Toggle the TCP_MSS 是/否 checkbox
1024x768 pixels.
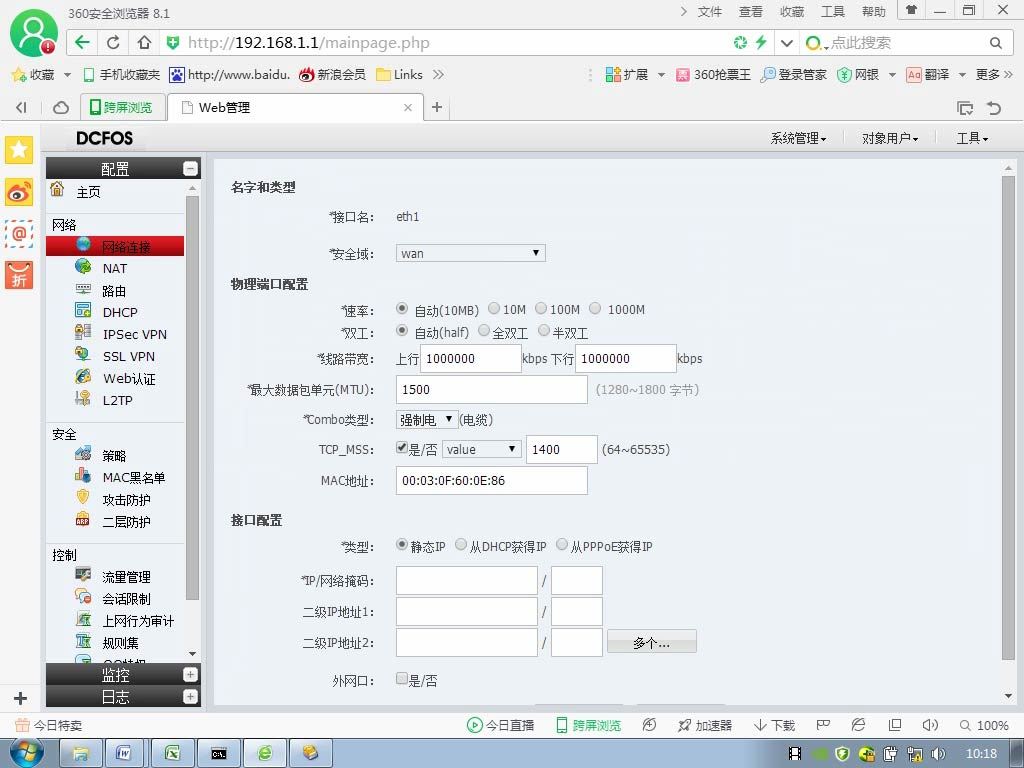click(x=402, y=448)
